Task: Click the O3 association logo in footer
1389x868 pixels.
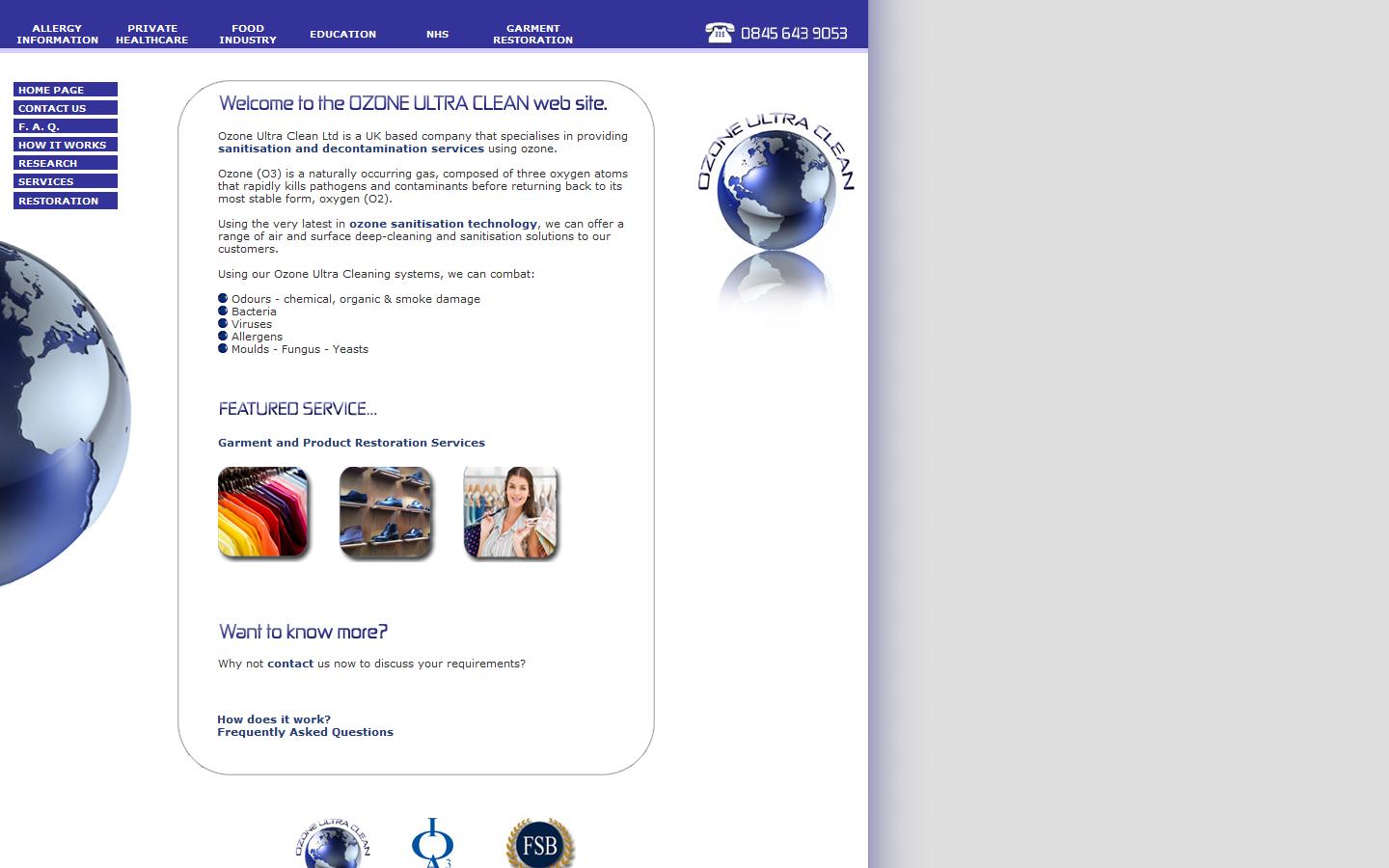Action: [432, 844]
